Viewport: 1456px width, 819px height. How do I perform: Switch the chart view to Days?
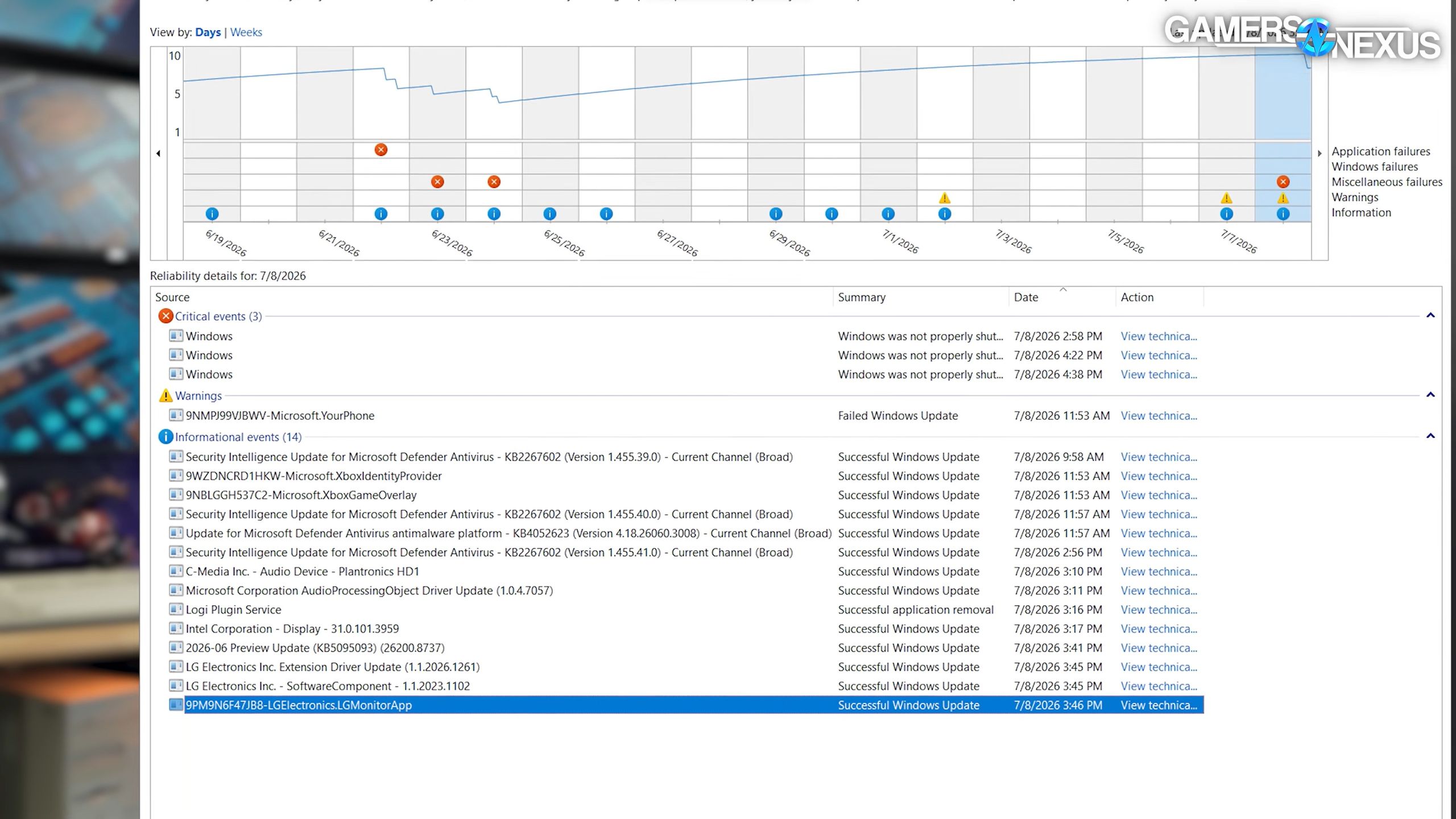208,32
